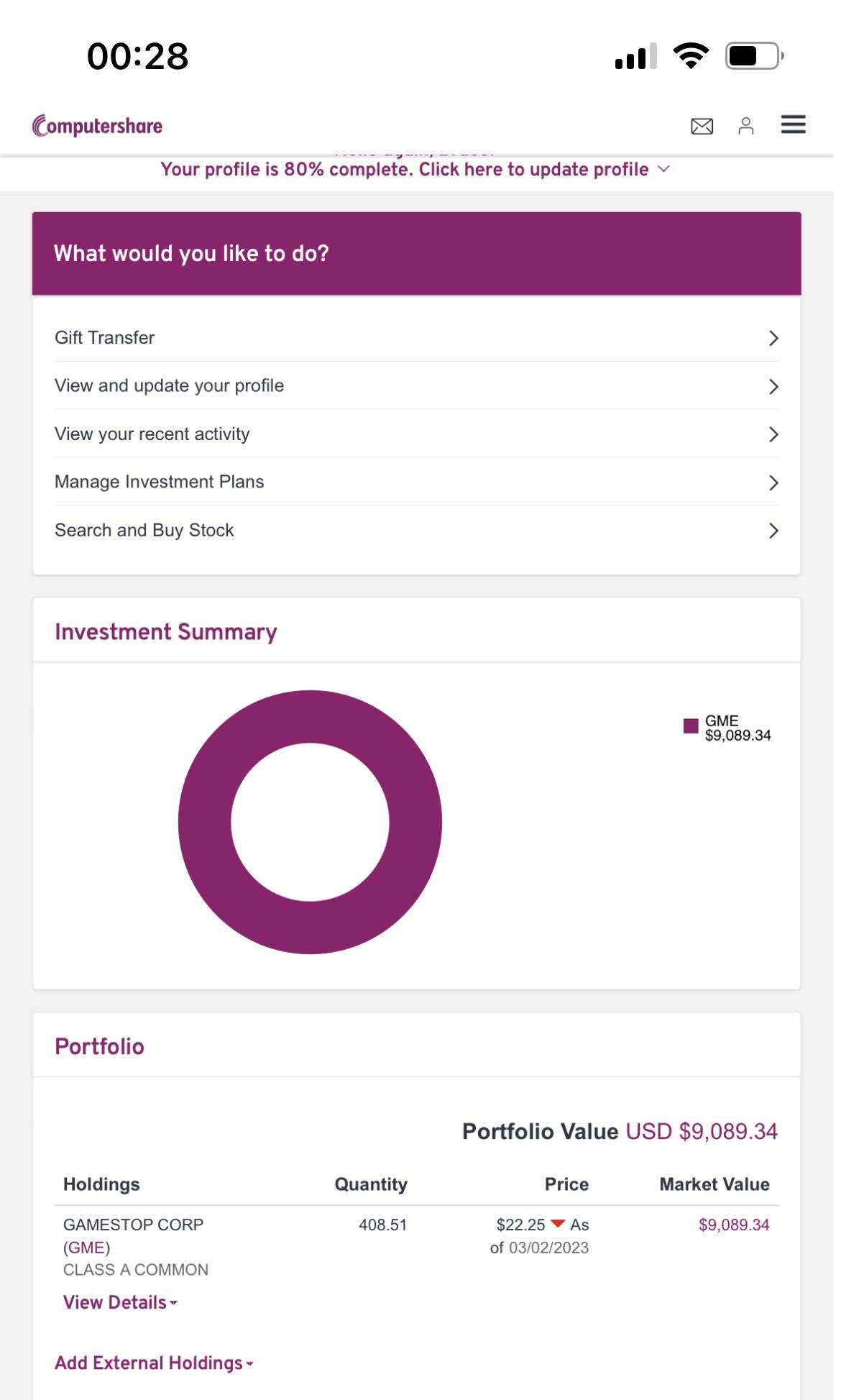Choose View and update your profile
This screenshot has height=1400, width=841.
click(170, 386)
